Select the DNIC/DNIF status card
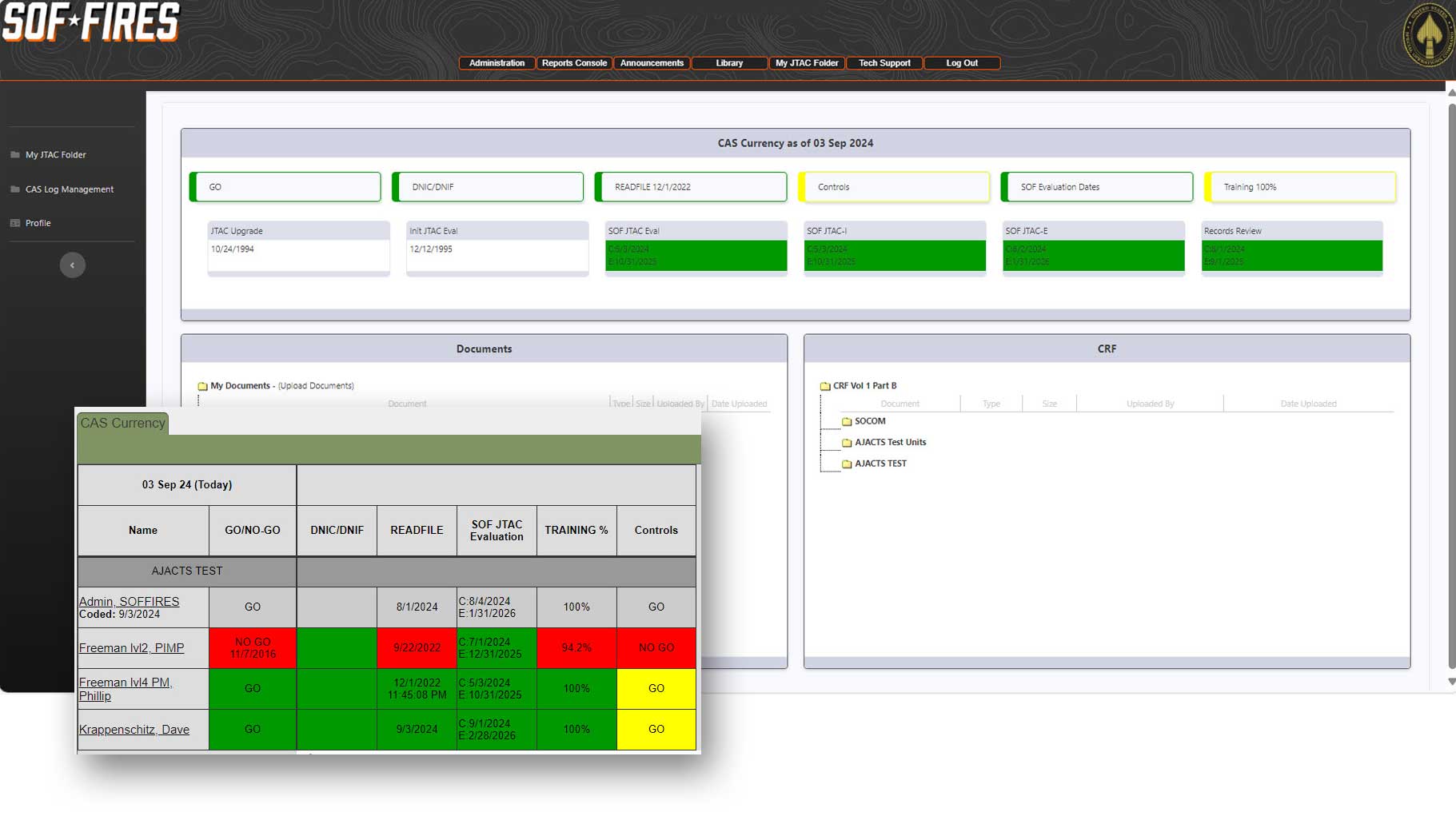1456x816 pixels. click(488, 187)
